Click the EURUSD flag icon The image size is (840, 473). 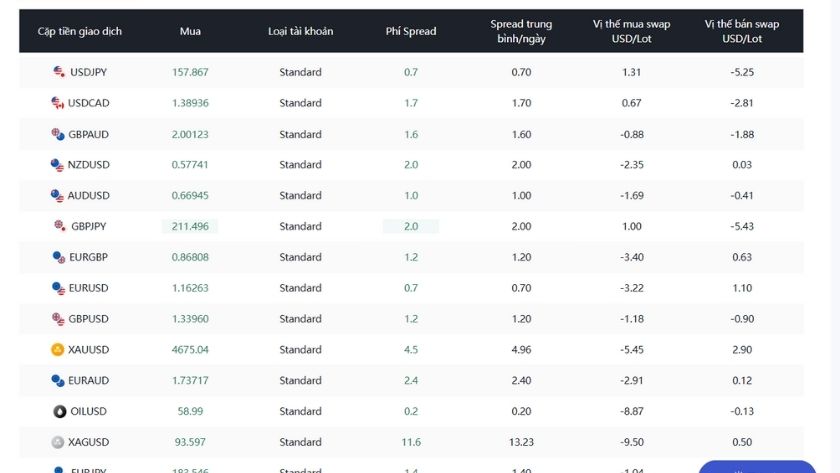pos(58,288)
